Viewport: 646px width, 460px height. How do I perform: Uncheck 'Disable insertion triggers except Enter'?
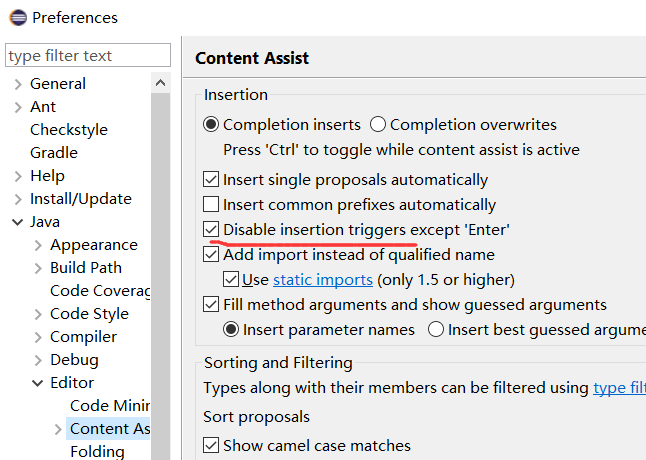pyautogui.click(x=211, y=230)
